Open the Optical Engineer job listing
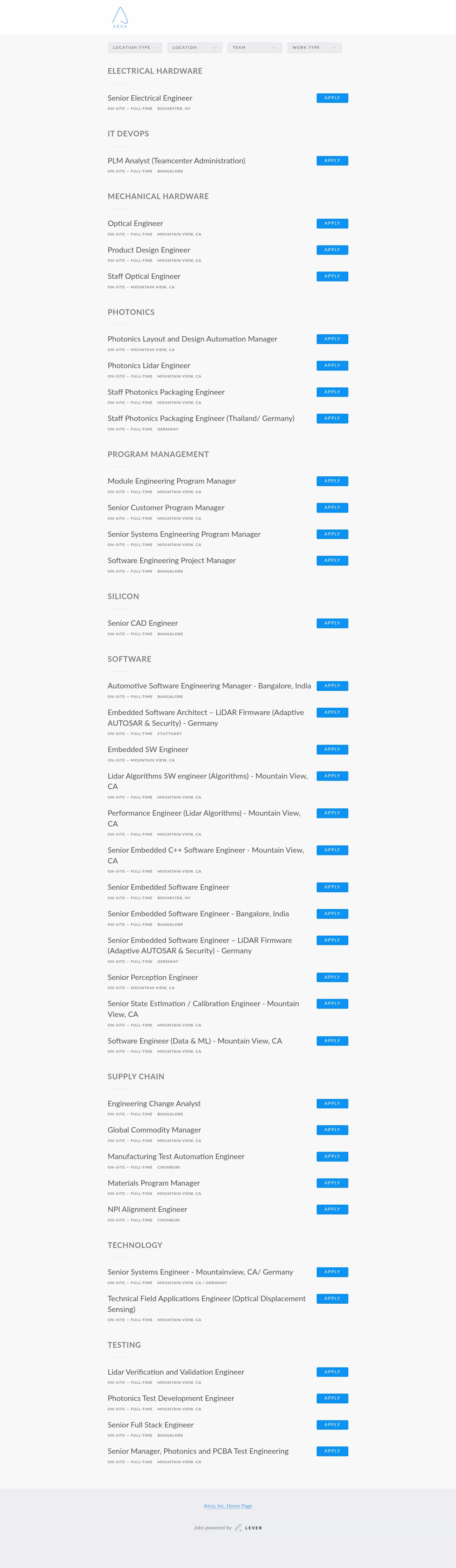The height and width of the screenshot is (1568, 456). (135, 223)
